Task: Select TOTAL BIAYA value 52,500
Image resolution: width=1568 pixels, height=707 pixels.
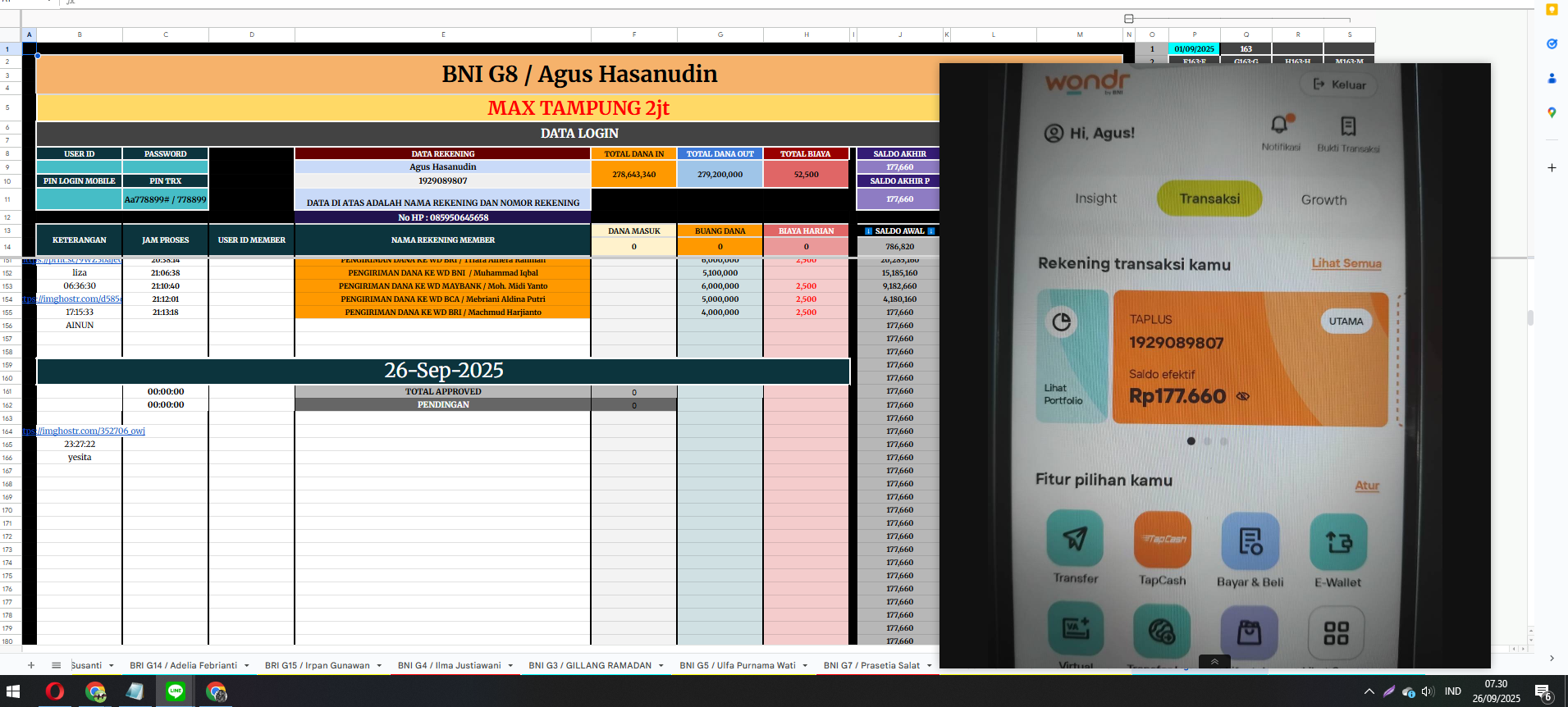Action: click(806, 174)
